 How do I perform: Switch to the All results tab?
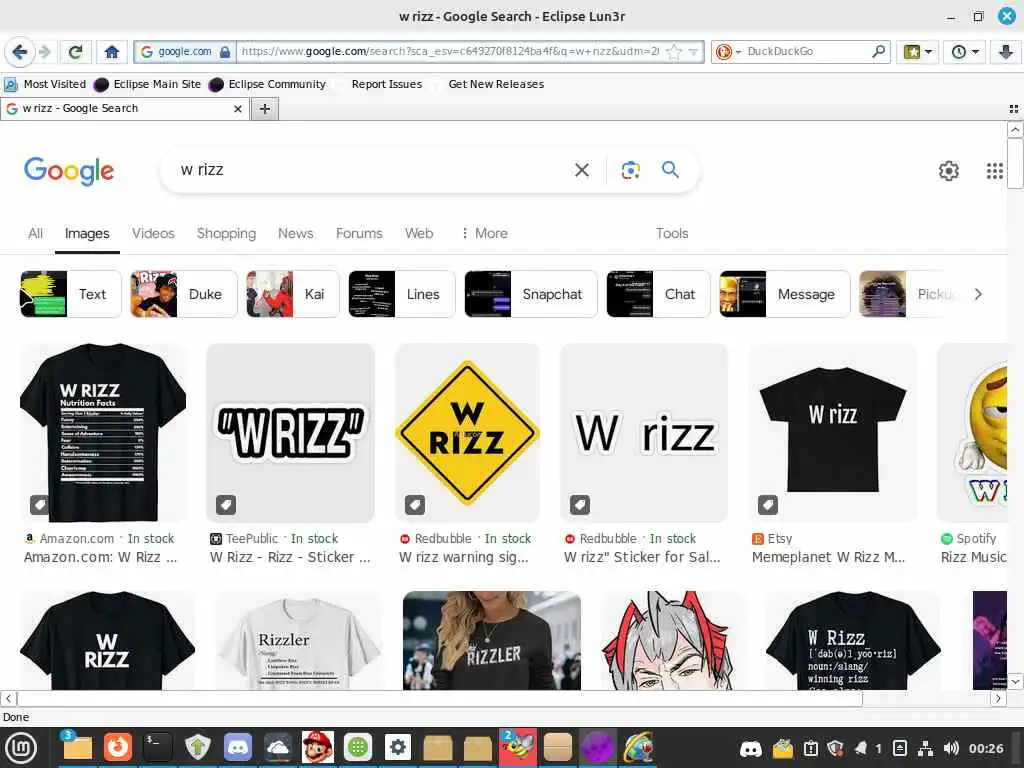pos(35,234)
